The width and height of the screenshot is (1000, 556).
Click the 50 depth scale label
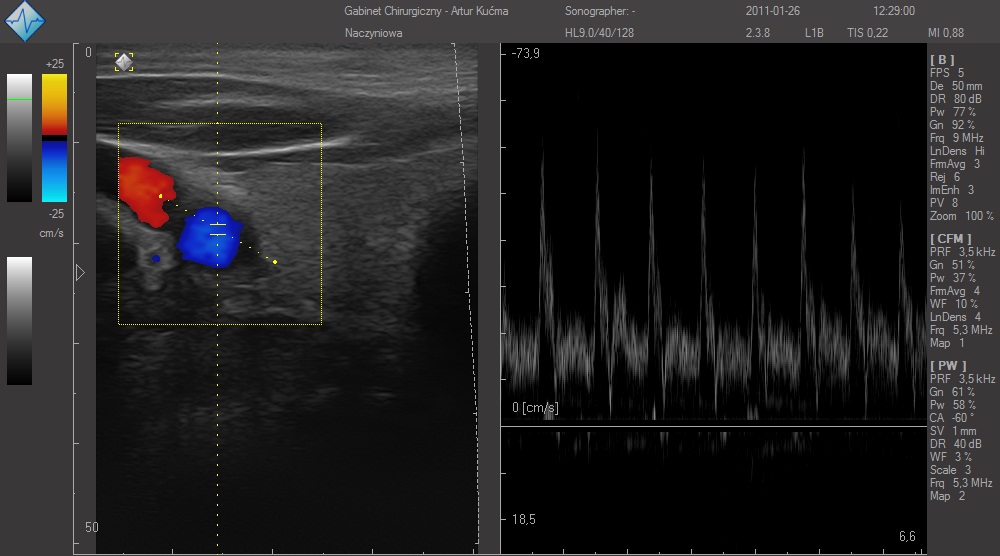pyautogui.click(x=92, y=527)
